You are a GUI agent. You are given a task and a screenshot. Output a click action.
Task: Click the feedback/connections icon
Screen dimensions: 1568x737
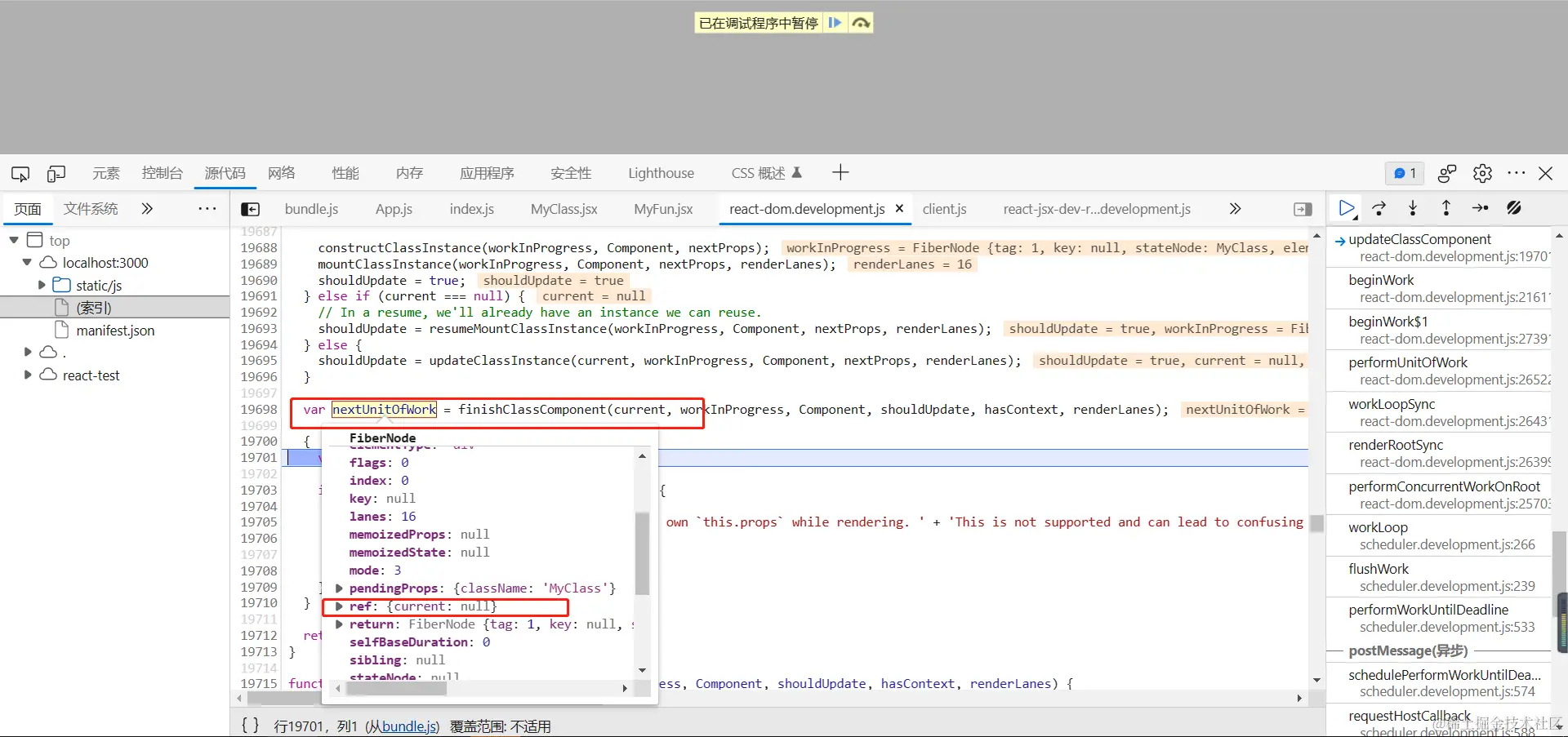(1447, 173)
